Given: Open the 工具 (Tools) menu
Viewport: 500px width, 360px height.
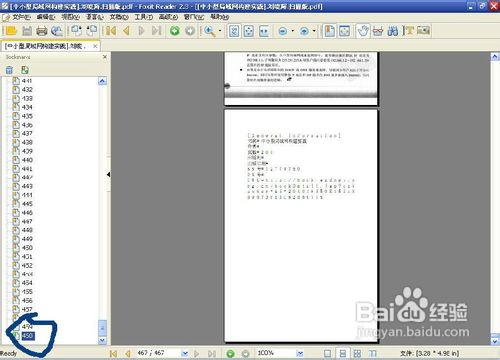Looking at the screenshot, I should pyautogui.click(x=144, y=17).
